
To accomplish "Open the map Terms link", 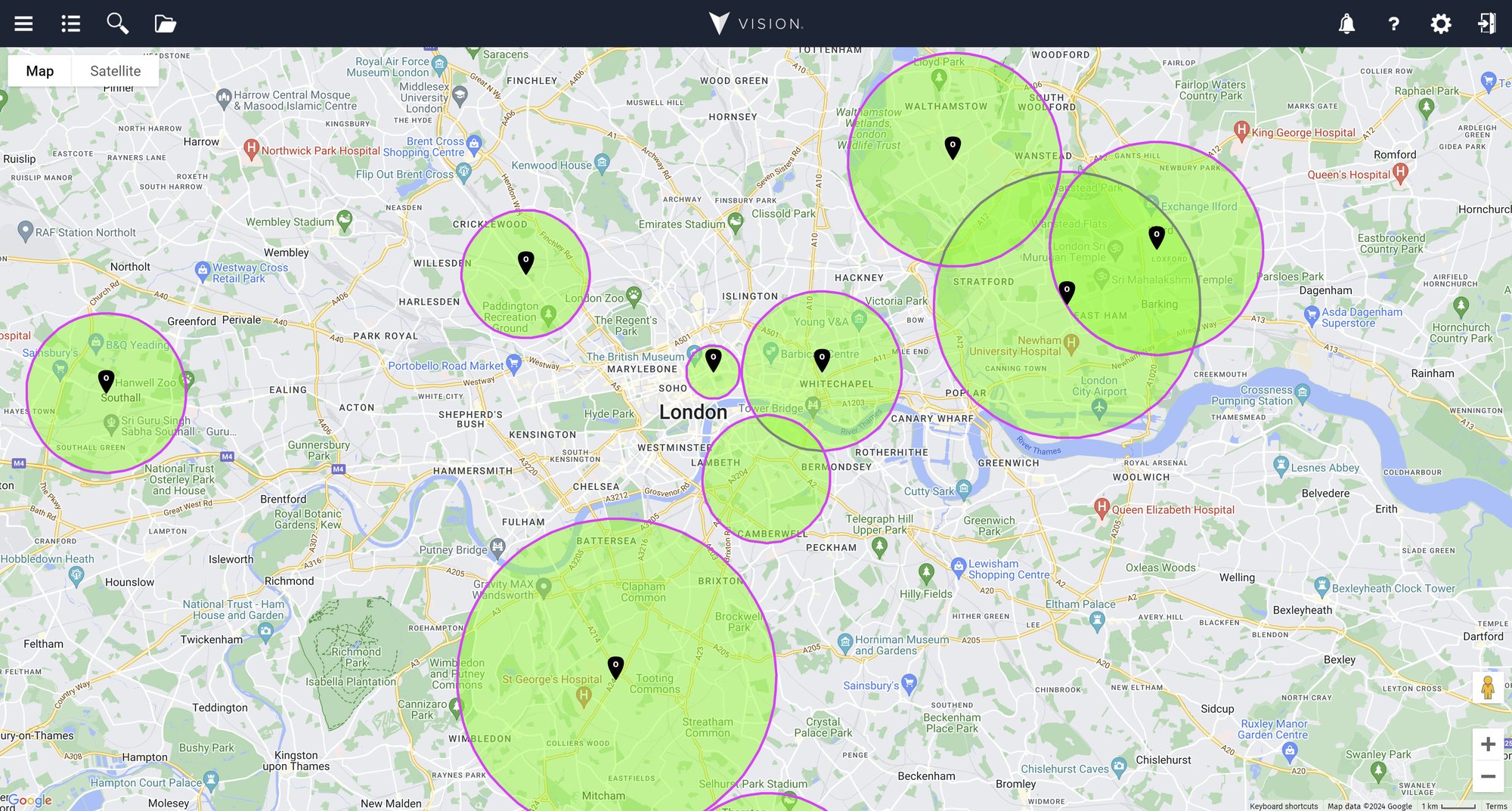I will coord(1496,806).
